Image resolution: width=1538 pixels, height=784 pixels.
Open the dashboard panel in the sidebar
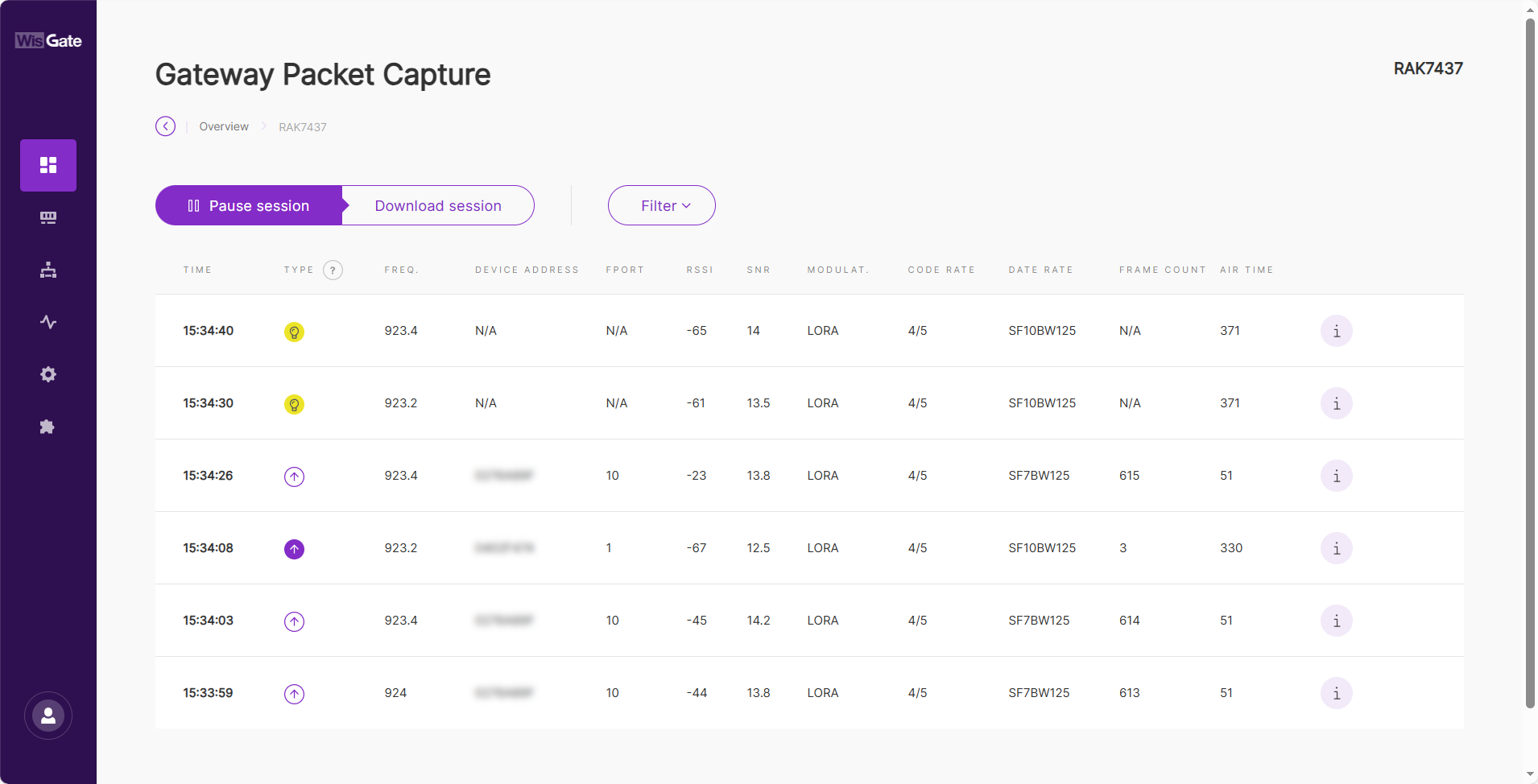48,165
